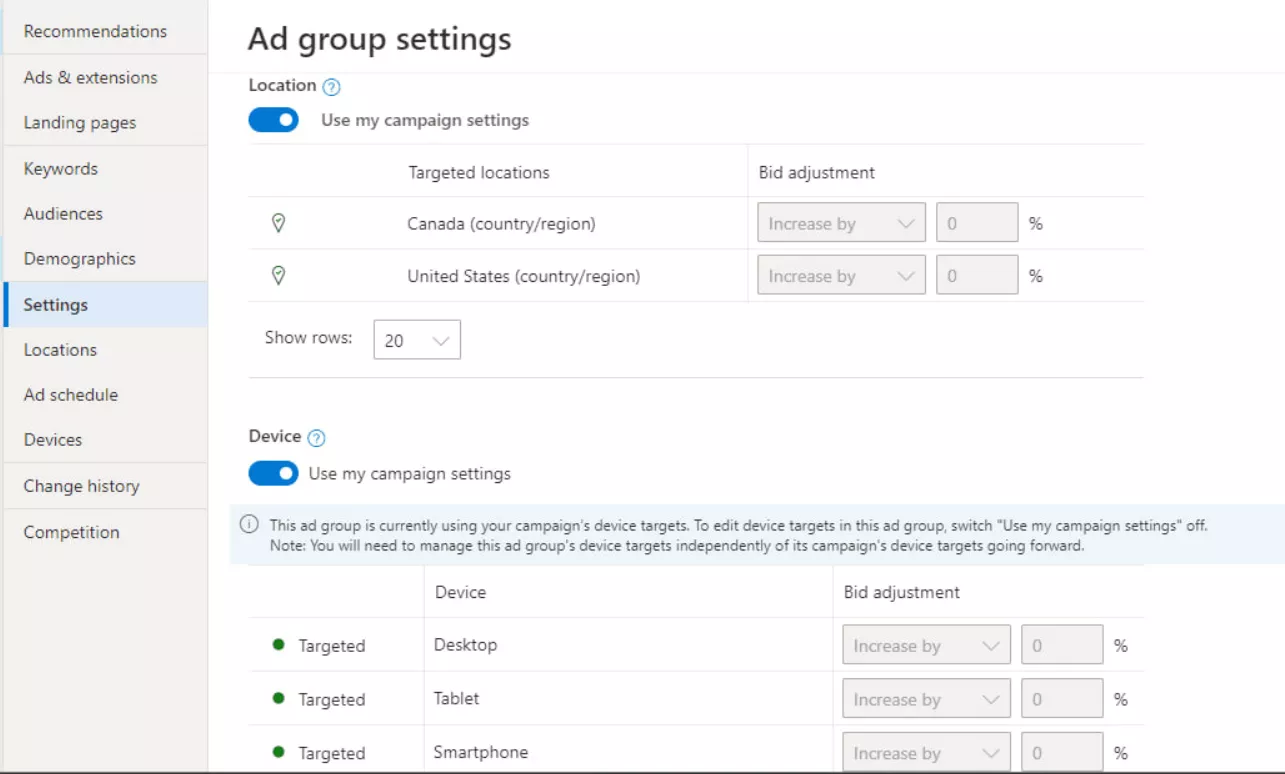Click the info icon in device notice
Screen dimensions: 1285x774
[x=249, y=525]
